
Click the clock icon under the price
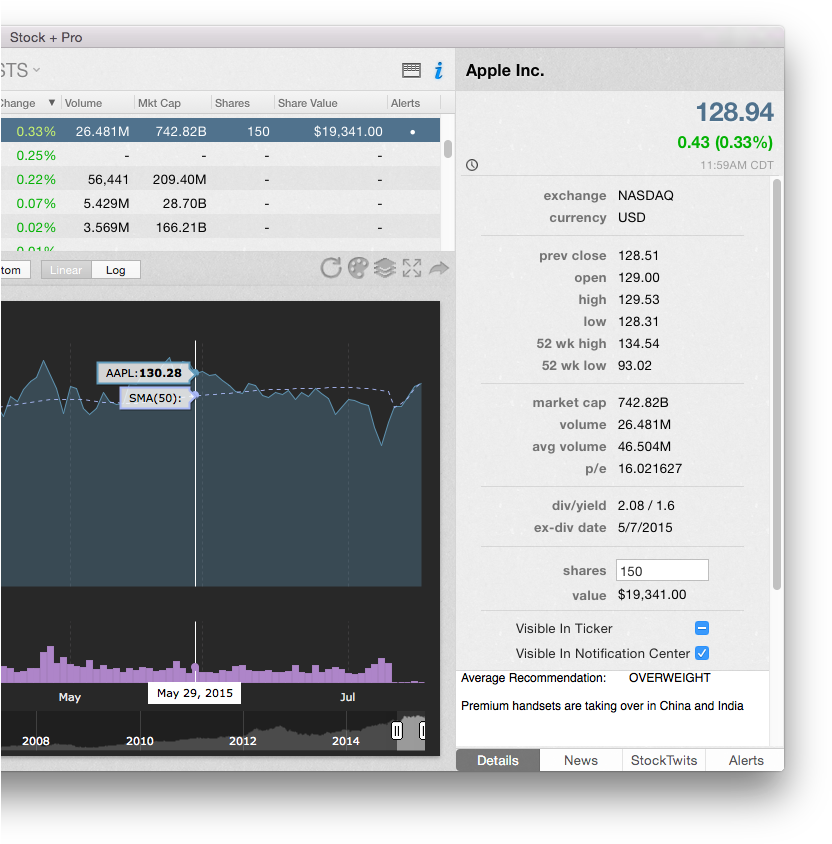click(472, 165)
